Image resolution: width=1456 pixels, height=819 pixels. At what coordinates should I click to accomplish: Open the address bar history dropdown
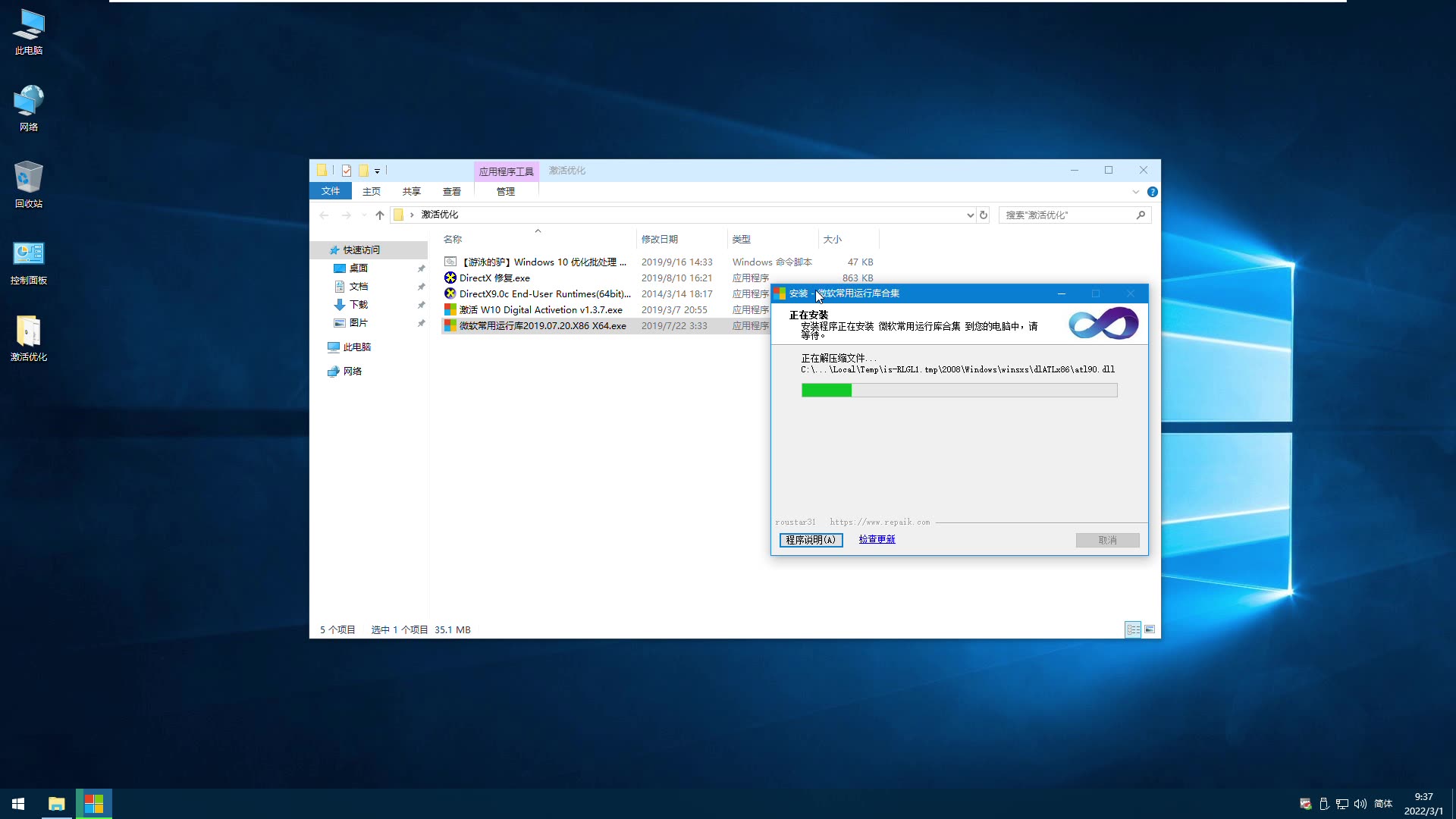point(970,215)
